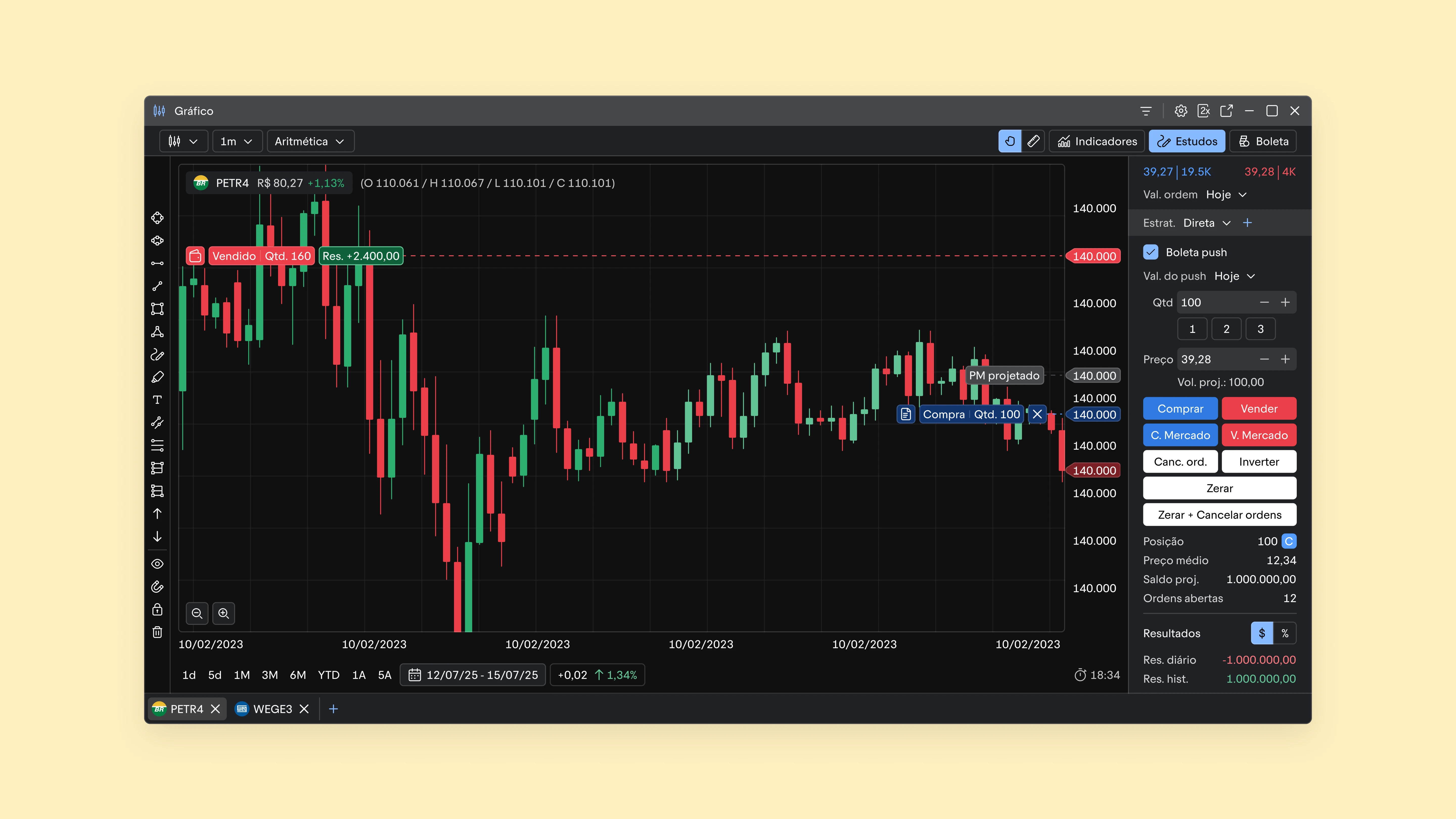This screenshot has height=819, width=1456.
Task: Toggle the magnet snap mode
Action: coord(157,587)
